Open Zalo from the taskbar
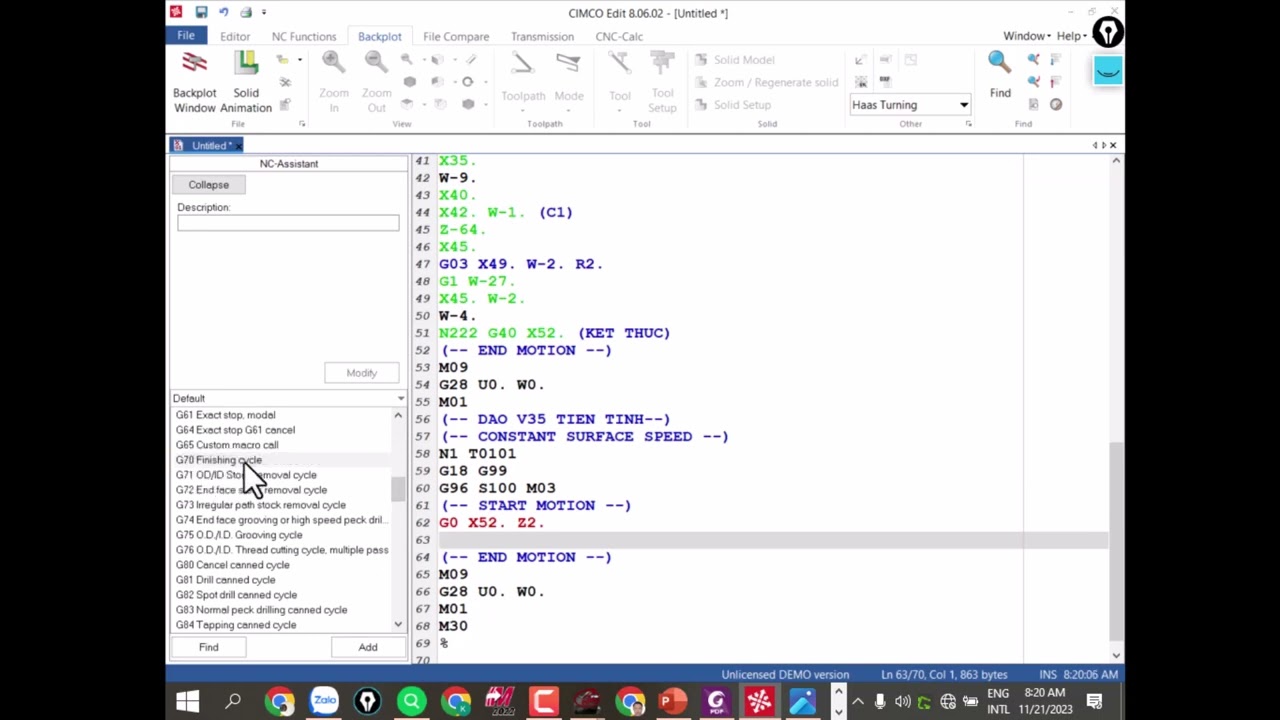Image resolution: width=1280 pixels, height=720 pixels. [x=324, y=701]
